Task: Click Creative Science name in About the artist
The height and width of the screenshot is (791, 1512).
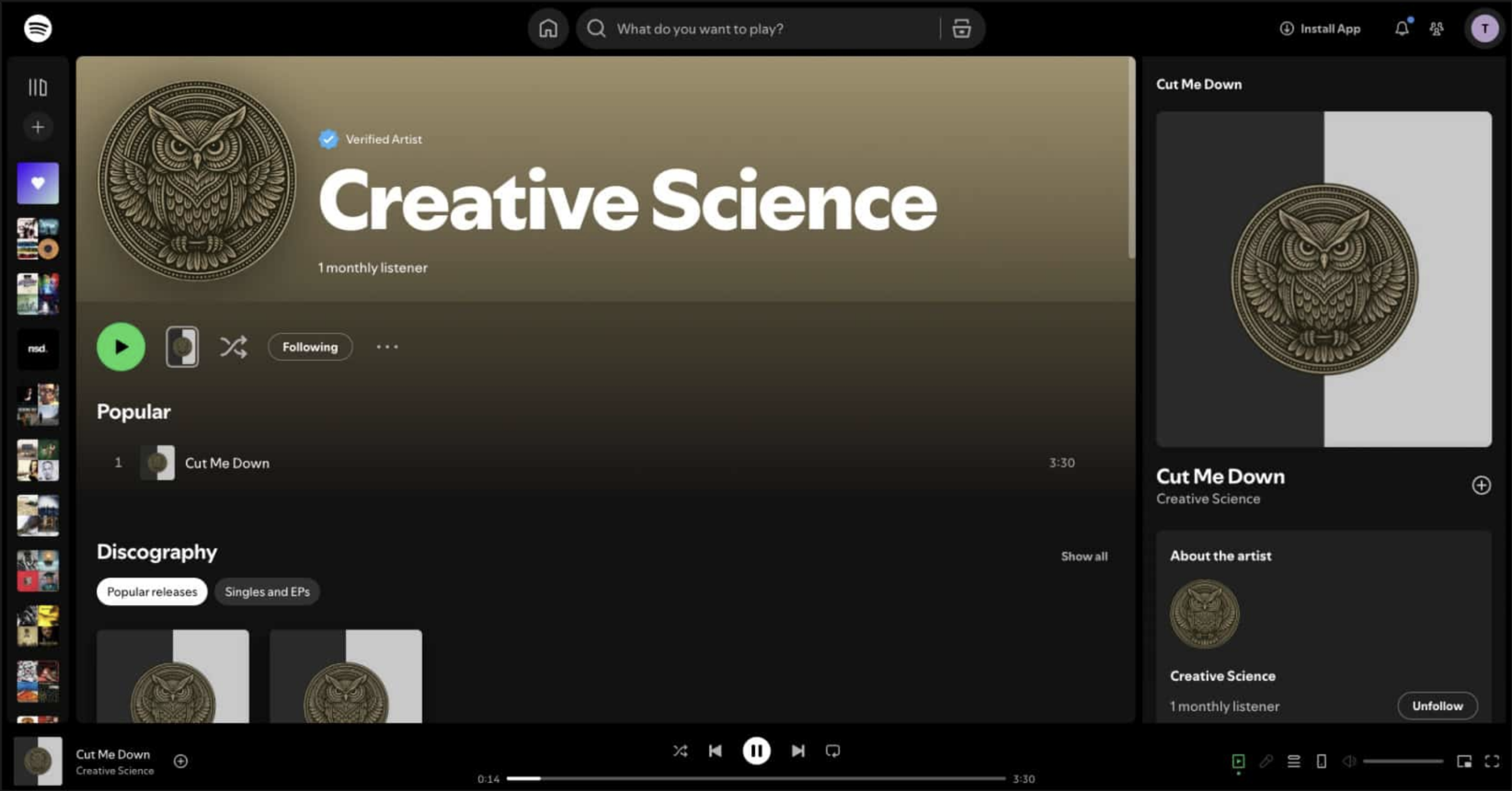Action: point(1223,676)
